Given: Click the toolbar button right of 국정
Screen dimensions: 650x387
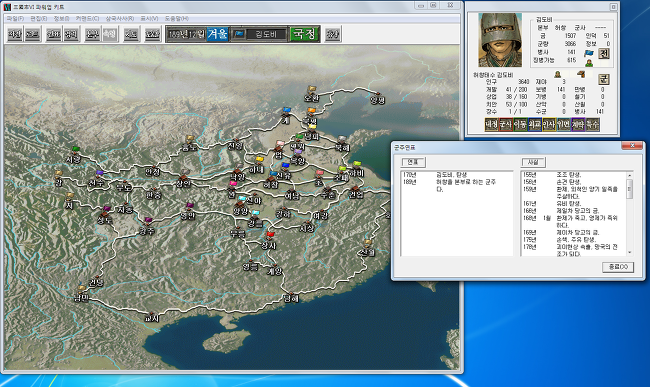Looking at the screenshot, I should point(332,34).
